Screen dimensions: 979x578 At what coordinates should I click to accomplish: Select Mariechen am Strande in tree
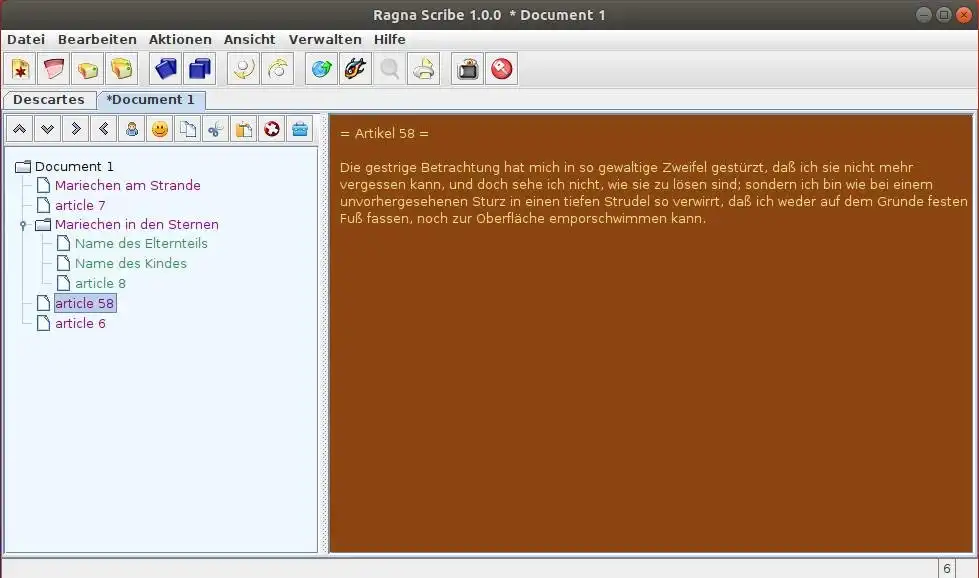127,185
